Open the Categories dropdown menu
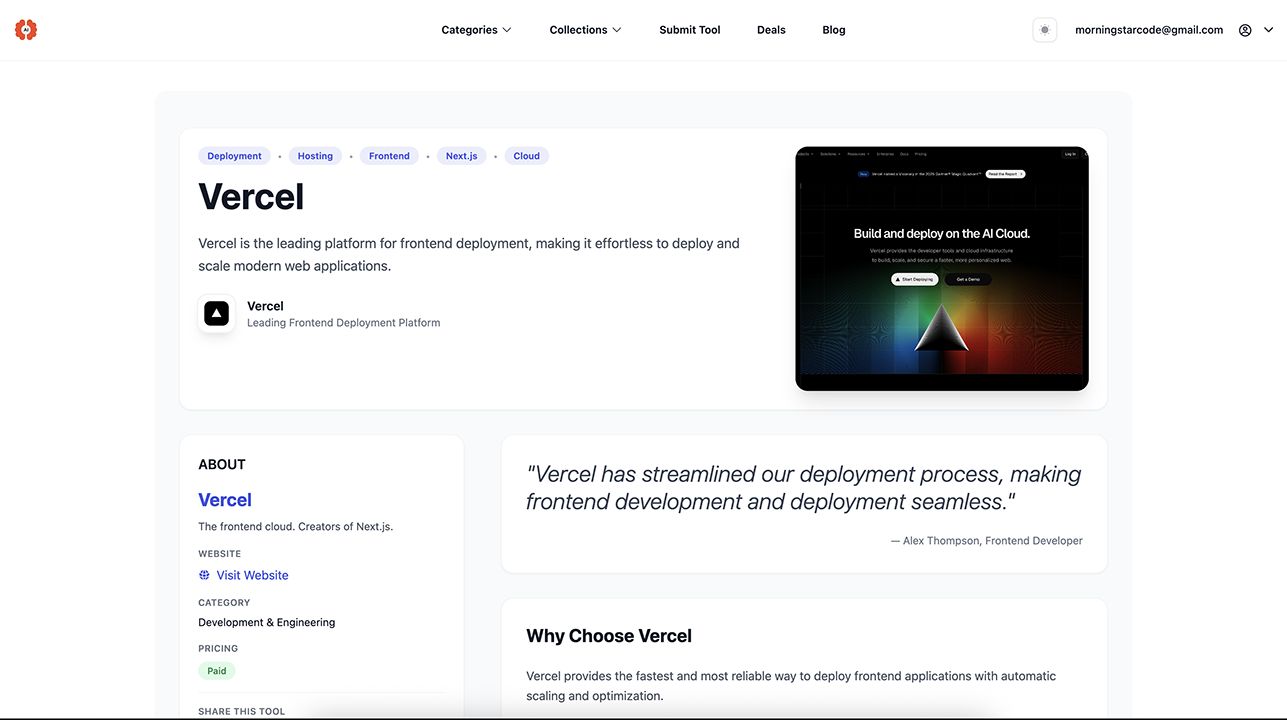This screenshot has height=720, width=1287. tap(476, 30)
